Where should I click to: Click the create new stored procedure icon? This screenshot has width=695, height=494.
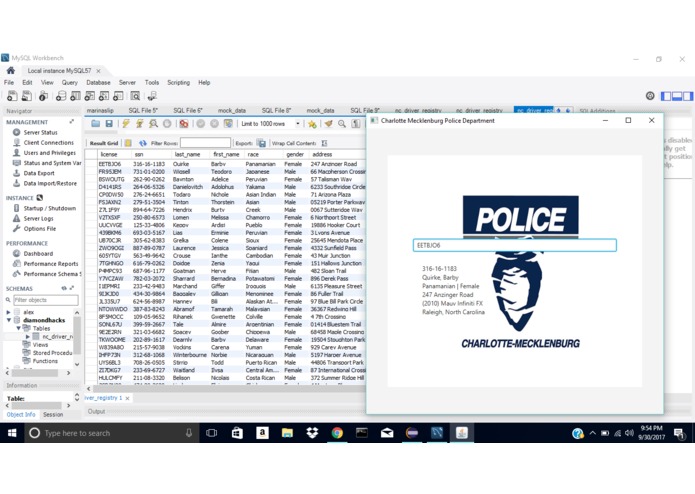[104, 96]
